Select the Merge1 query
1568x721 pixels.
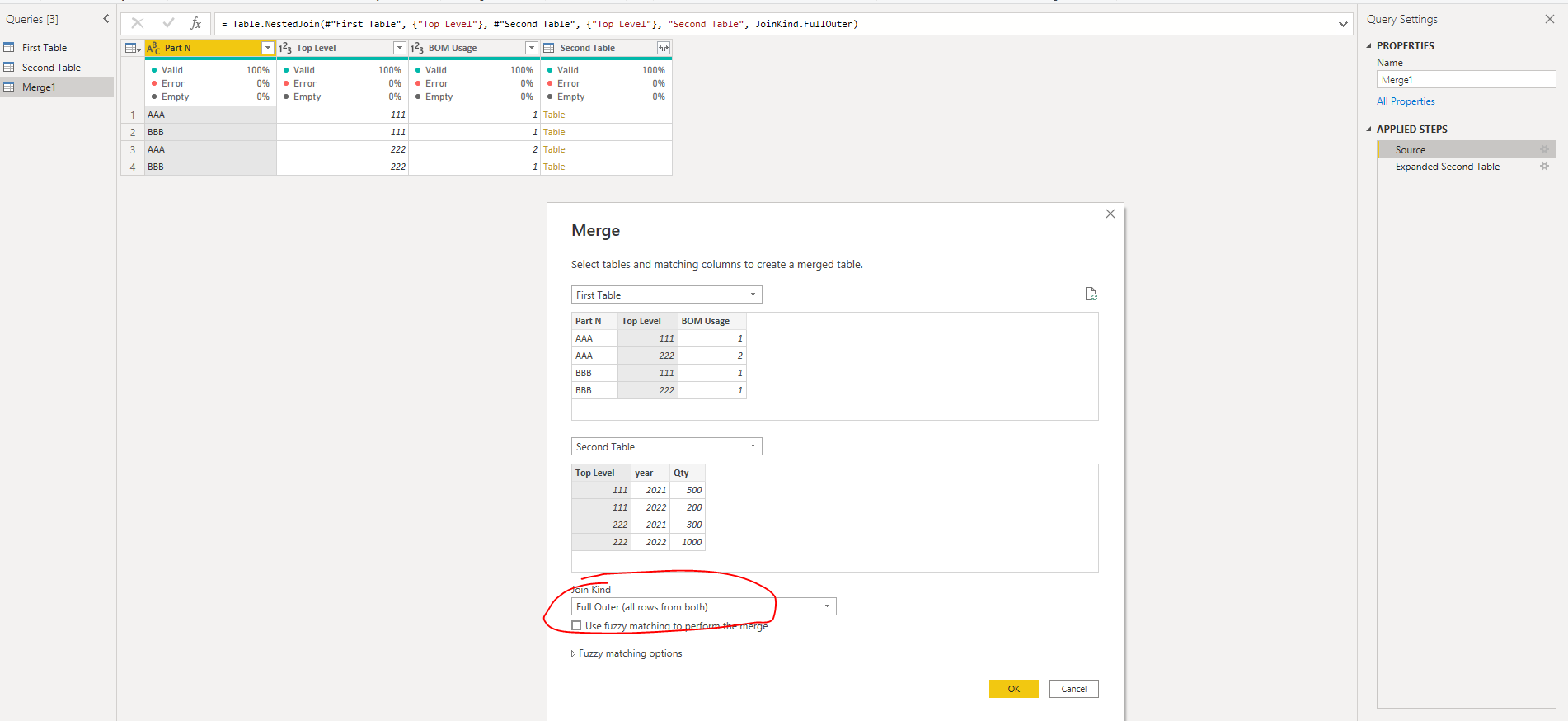57,87
